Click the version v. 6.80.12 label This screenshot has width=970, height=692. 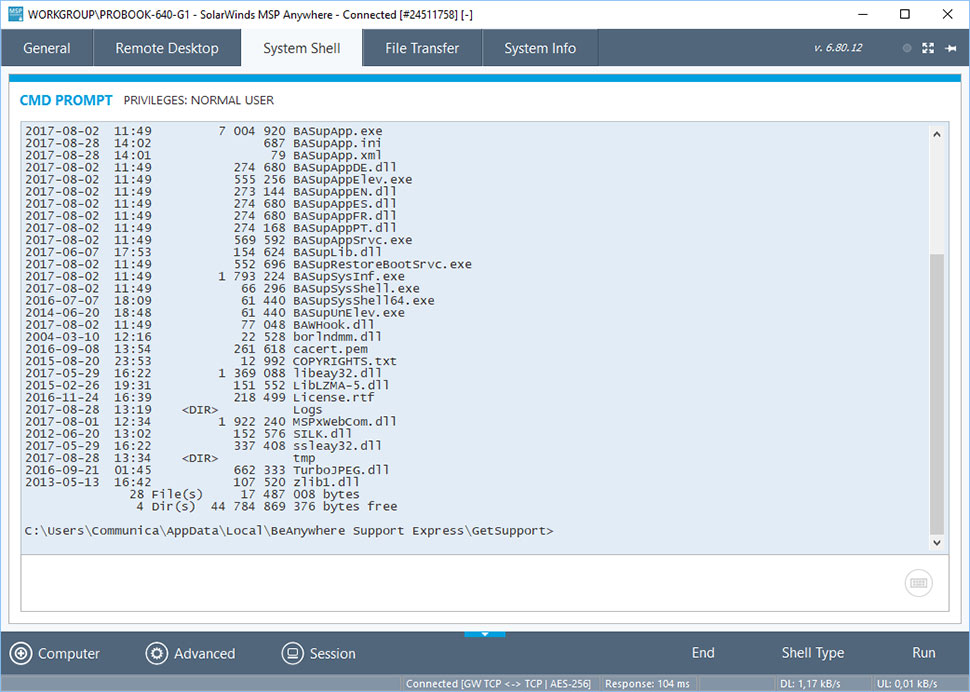(838, 48)
